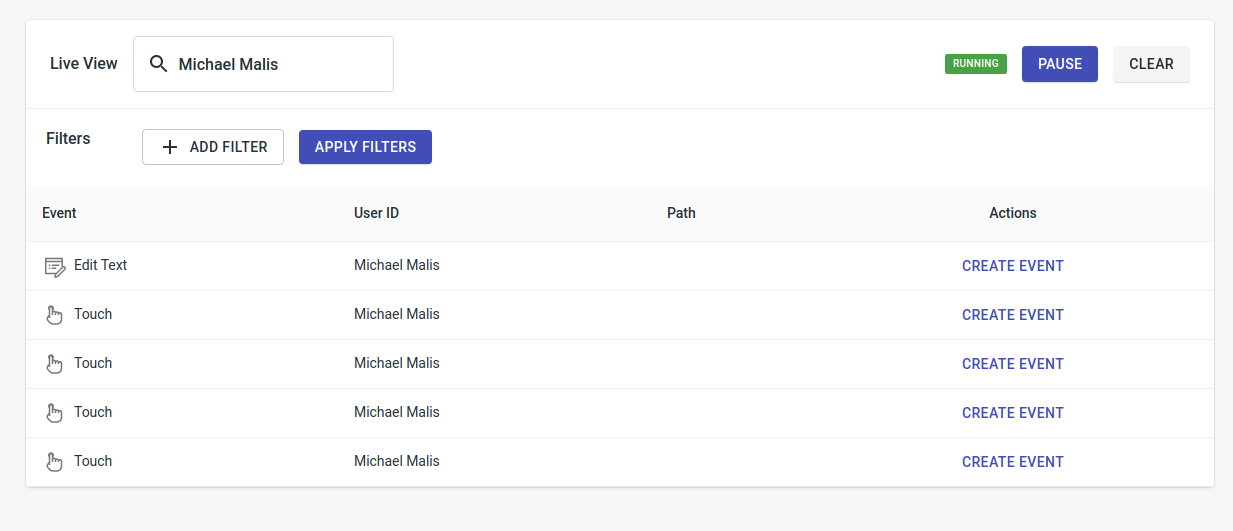
Task: Focus the Michael Malis search field
Action: [263, 64]
